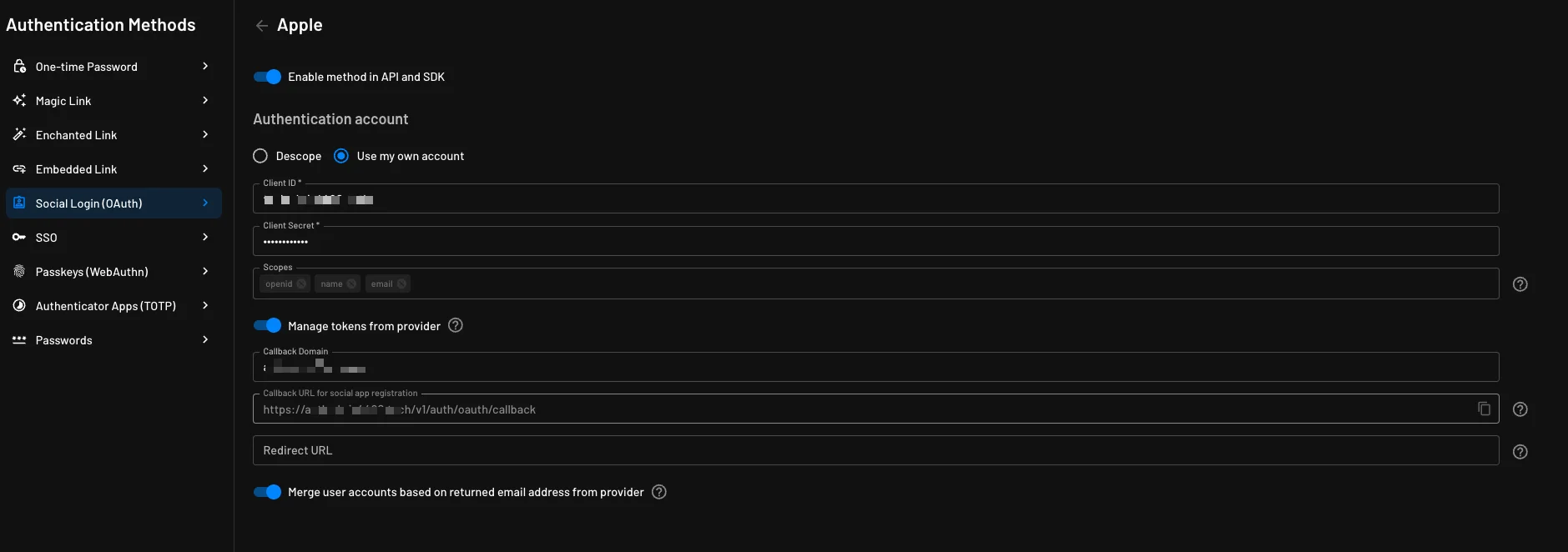Open help icon for Scopes field
The image size is (1568, 552).
[1520, 284]
